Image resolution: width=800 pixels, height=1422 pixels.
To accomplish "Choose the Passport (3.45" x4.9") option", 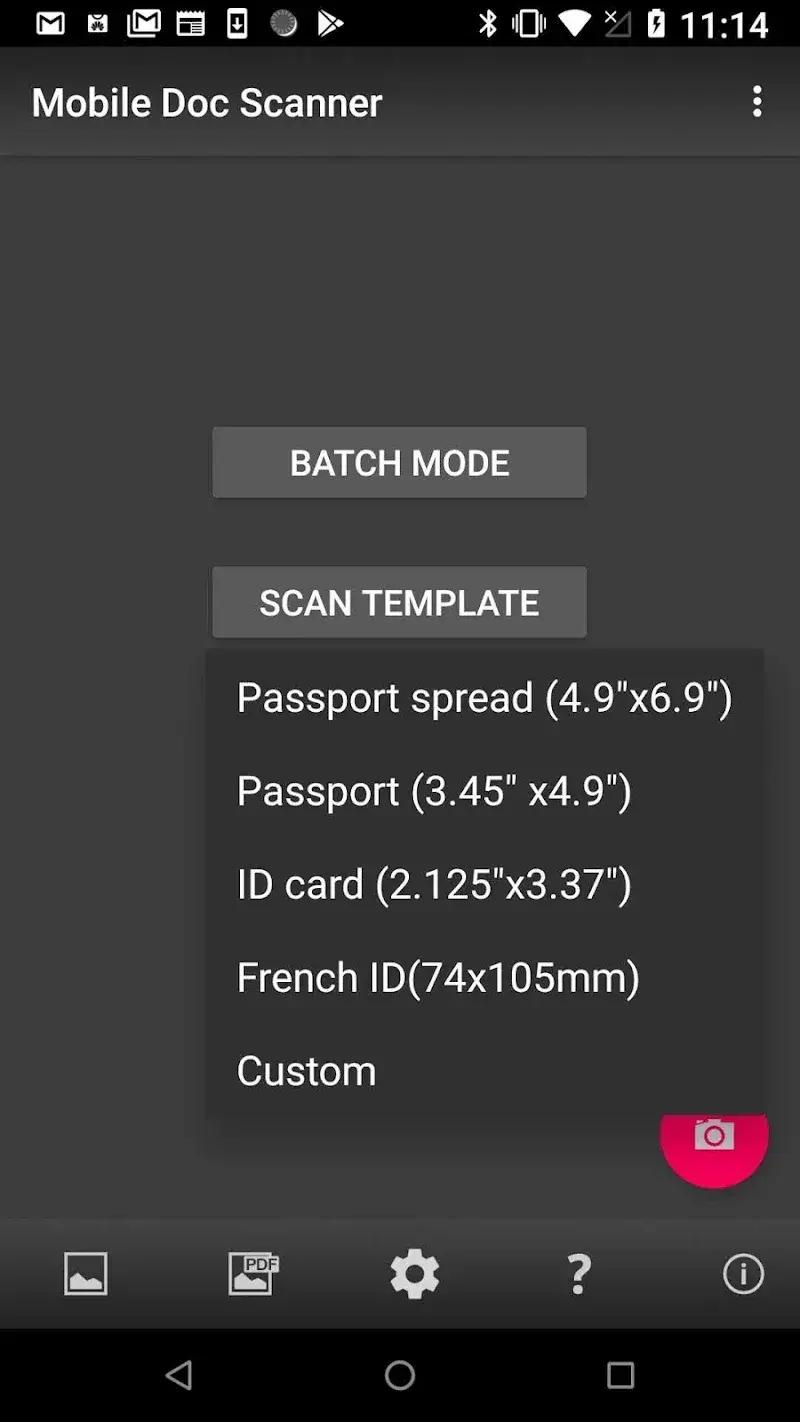I will tap(433, 791).
